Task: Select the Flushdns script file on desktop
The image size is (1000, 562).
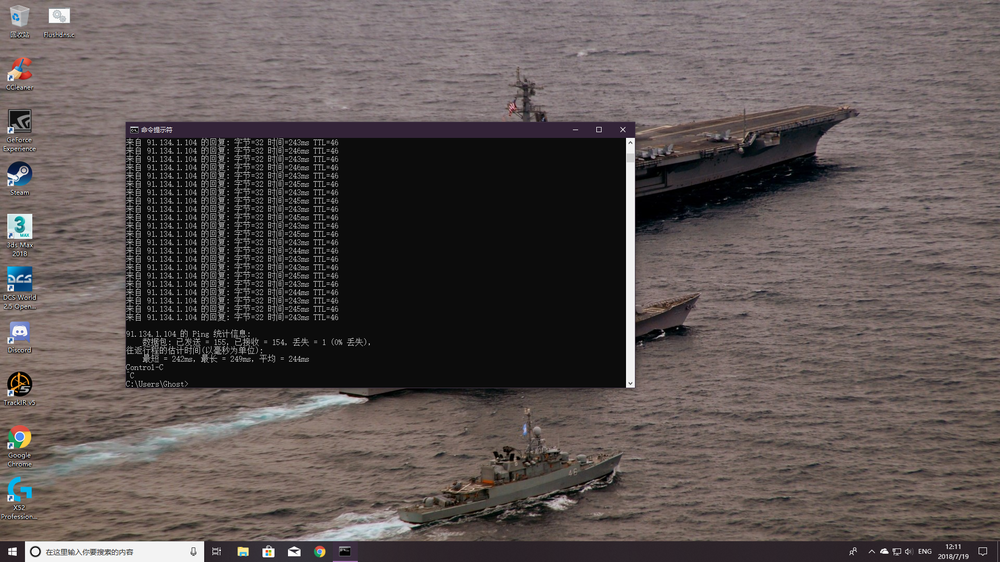Action: (59, 20)
